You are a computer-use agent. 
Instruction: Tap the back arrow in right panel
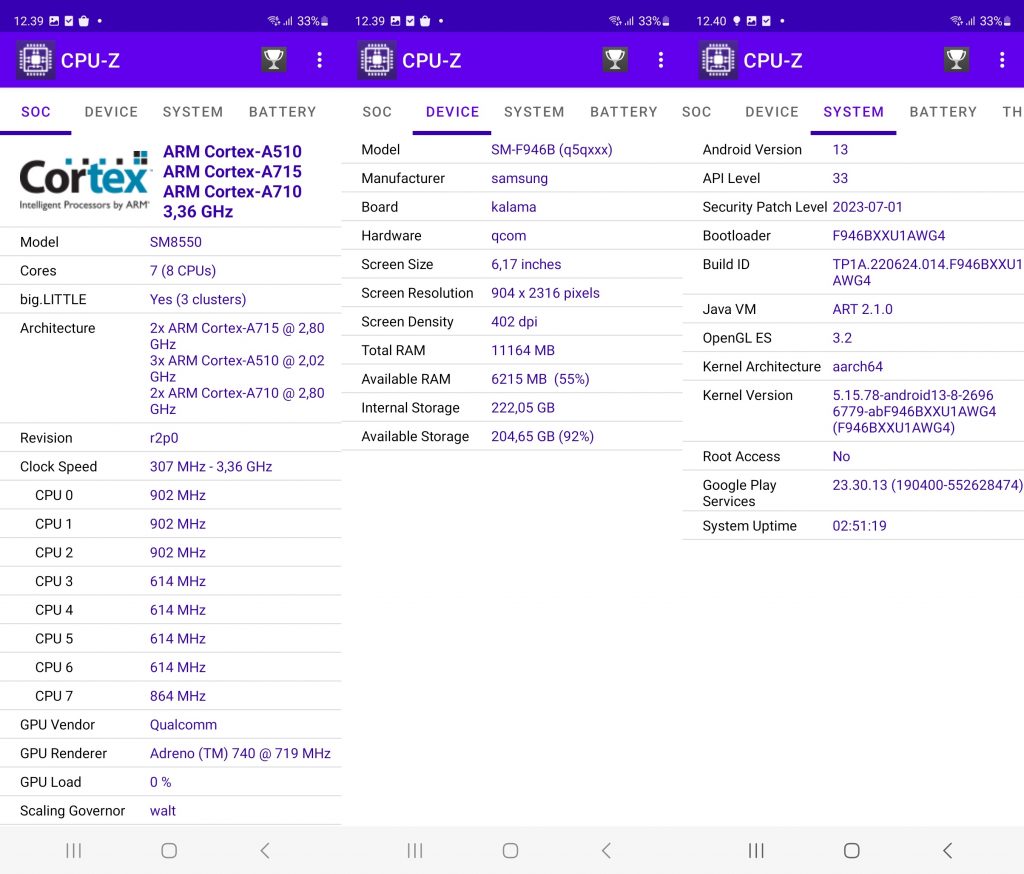(948, 850)
